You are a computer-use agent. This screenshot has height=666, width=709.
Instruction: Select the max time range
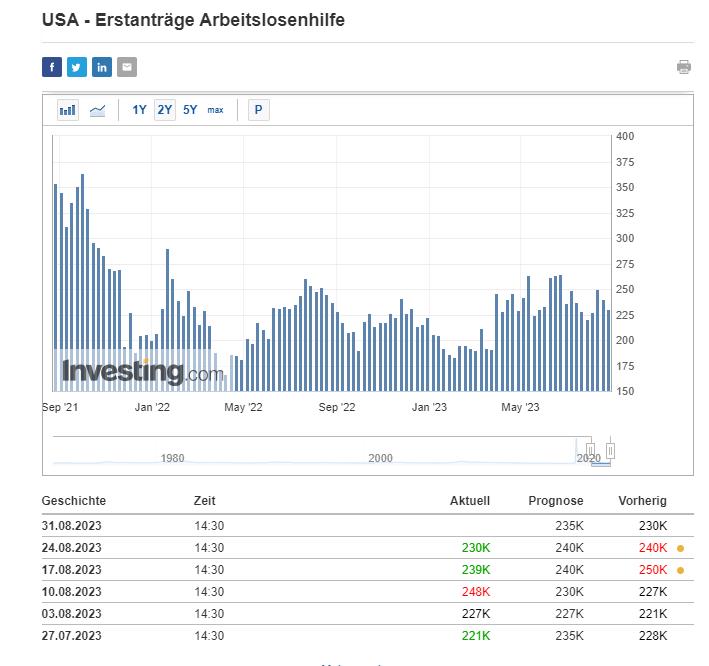click(x=215, y=110)
